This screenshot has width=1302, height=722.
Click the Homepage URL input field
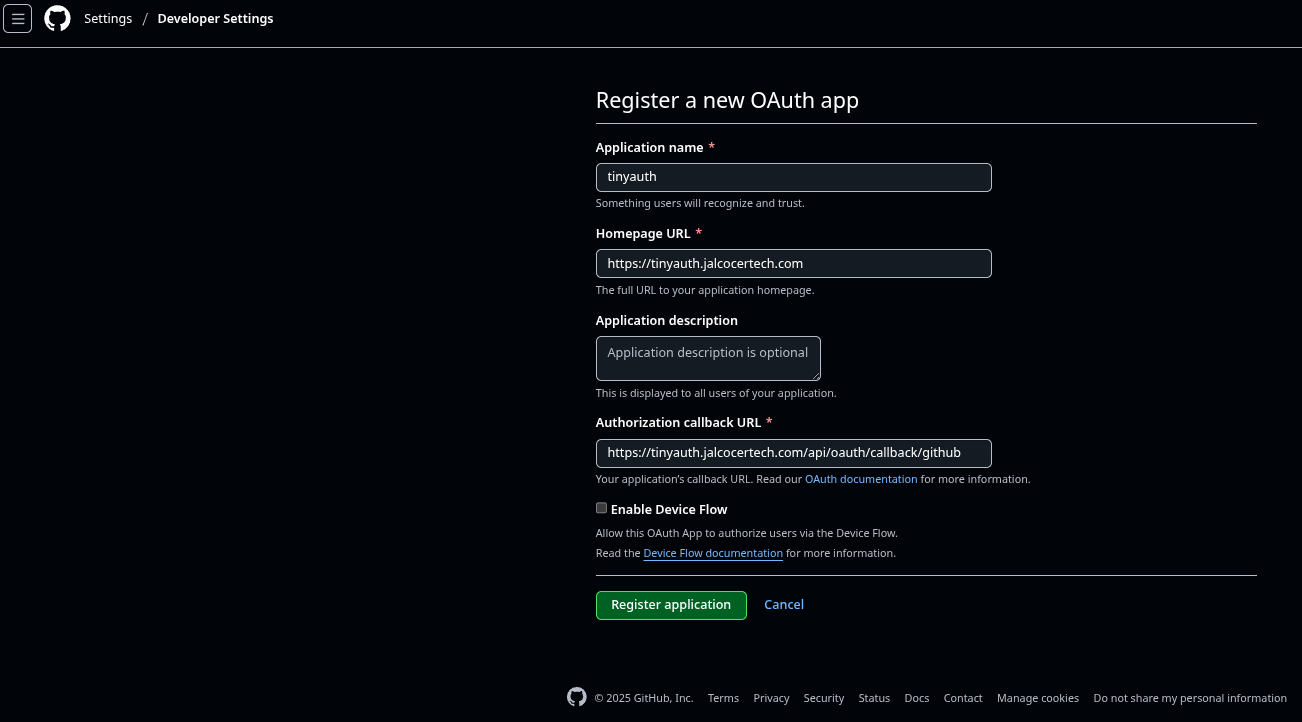(x=793, y=263)
